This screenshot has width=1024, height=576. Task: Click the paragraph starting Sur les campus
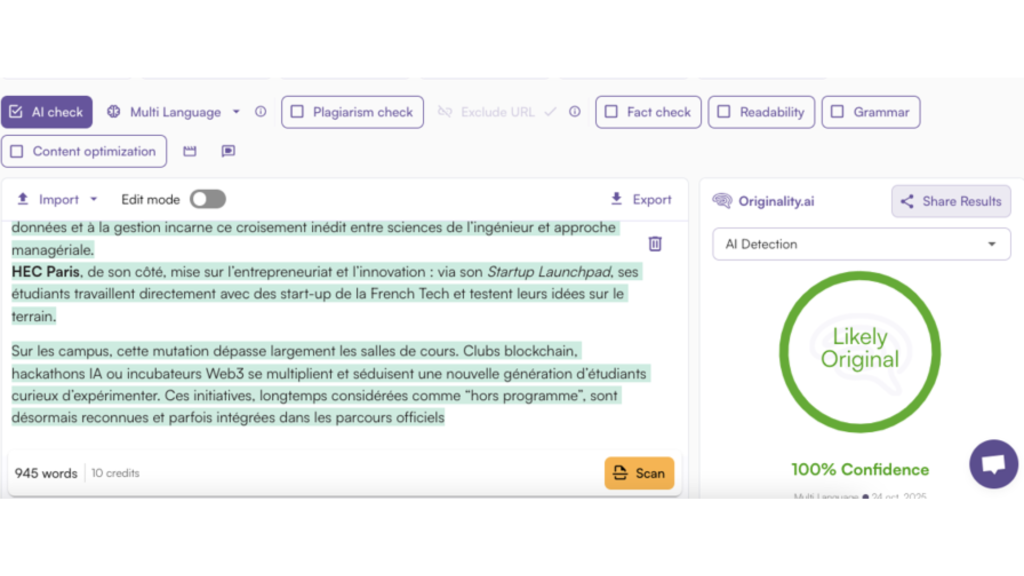coord(330,384)
